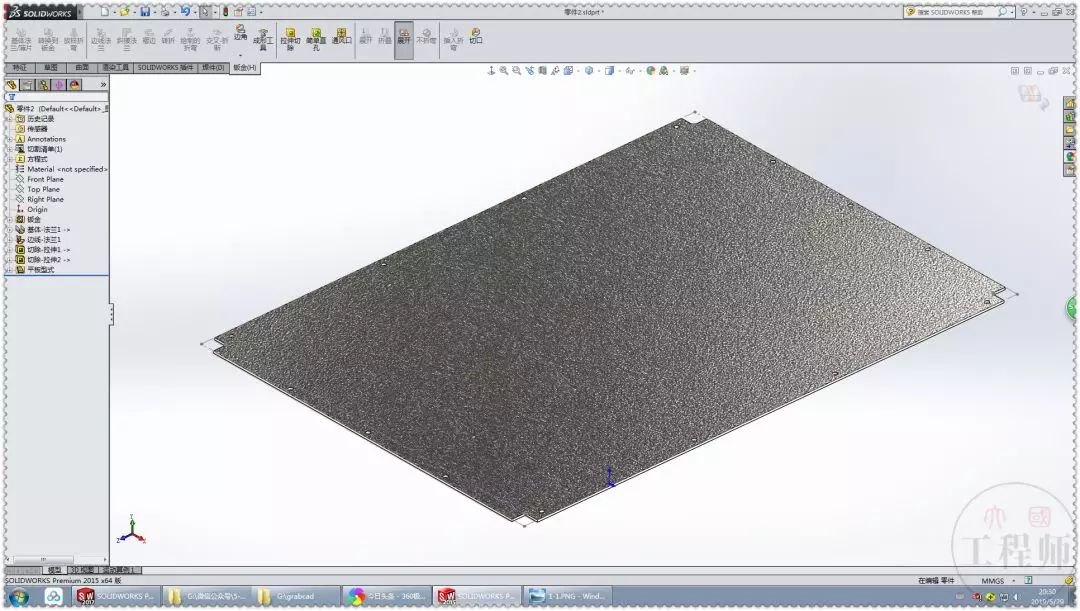The image size is (1080, 611).
Task: Select Front Plane in feature tree
Action: pyautogui.click(x=45, y=179)
